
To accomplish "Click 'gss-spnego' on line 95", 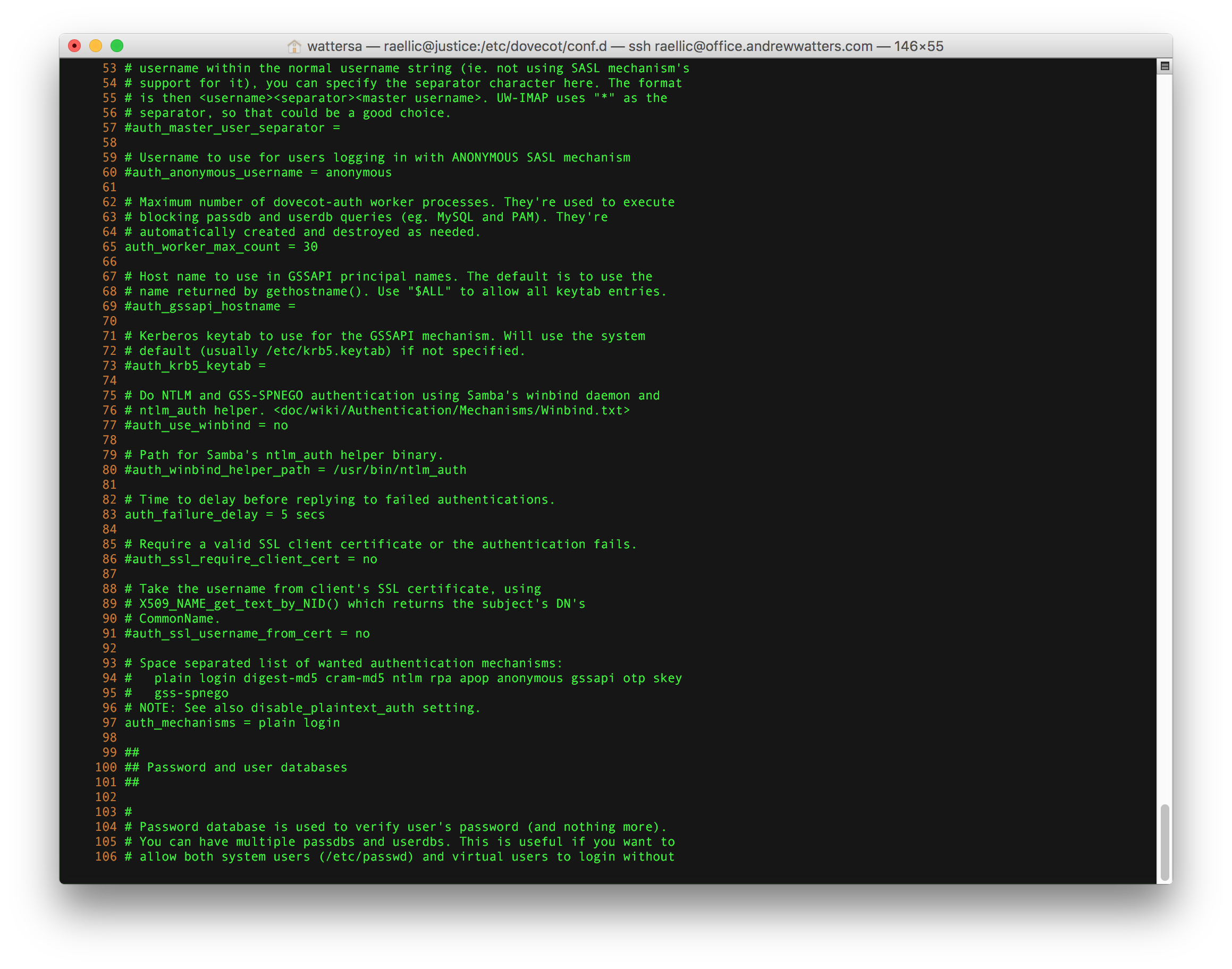I will tap(191, 693).
